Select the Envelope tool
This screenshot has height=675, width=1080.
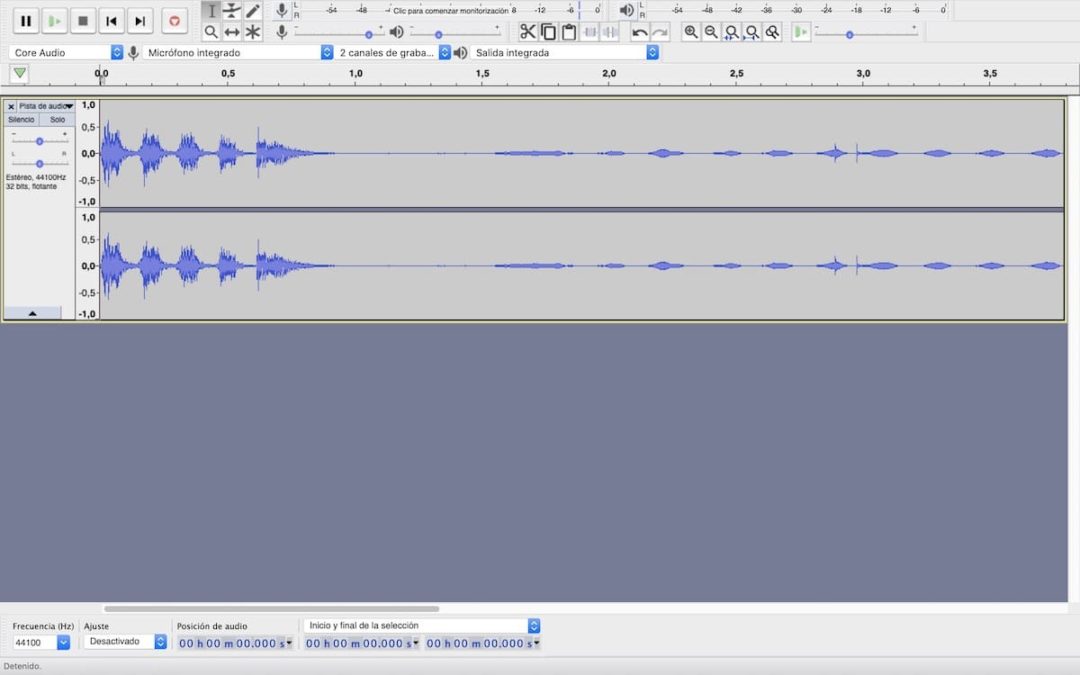point(232,11)
